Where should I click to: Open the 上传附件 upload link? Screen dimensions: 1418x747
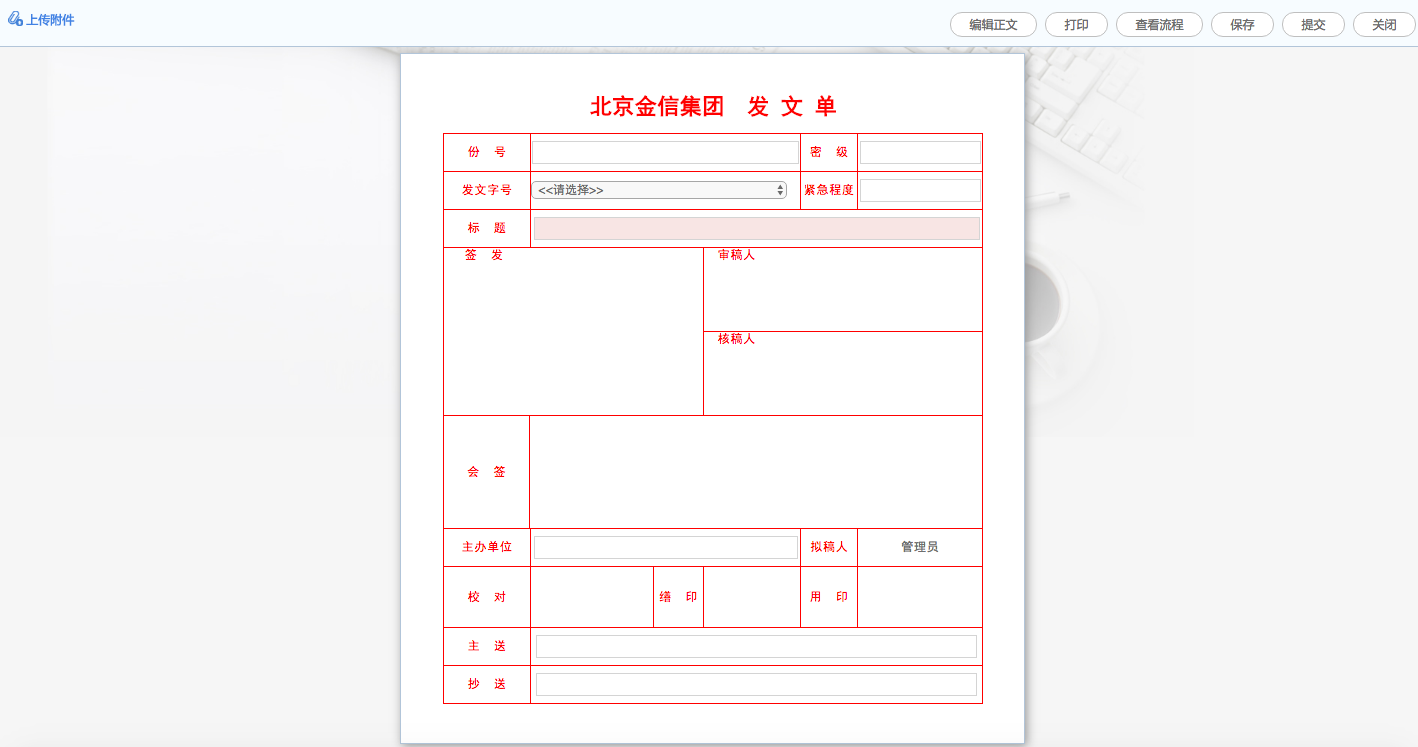[50, 17]
